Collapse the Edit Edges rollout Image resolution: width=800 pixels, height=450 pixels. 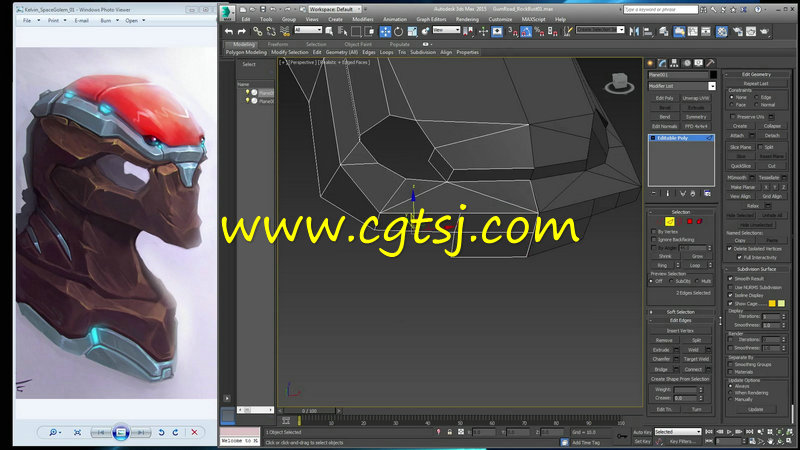tap(681, 320)
